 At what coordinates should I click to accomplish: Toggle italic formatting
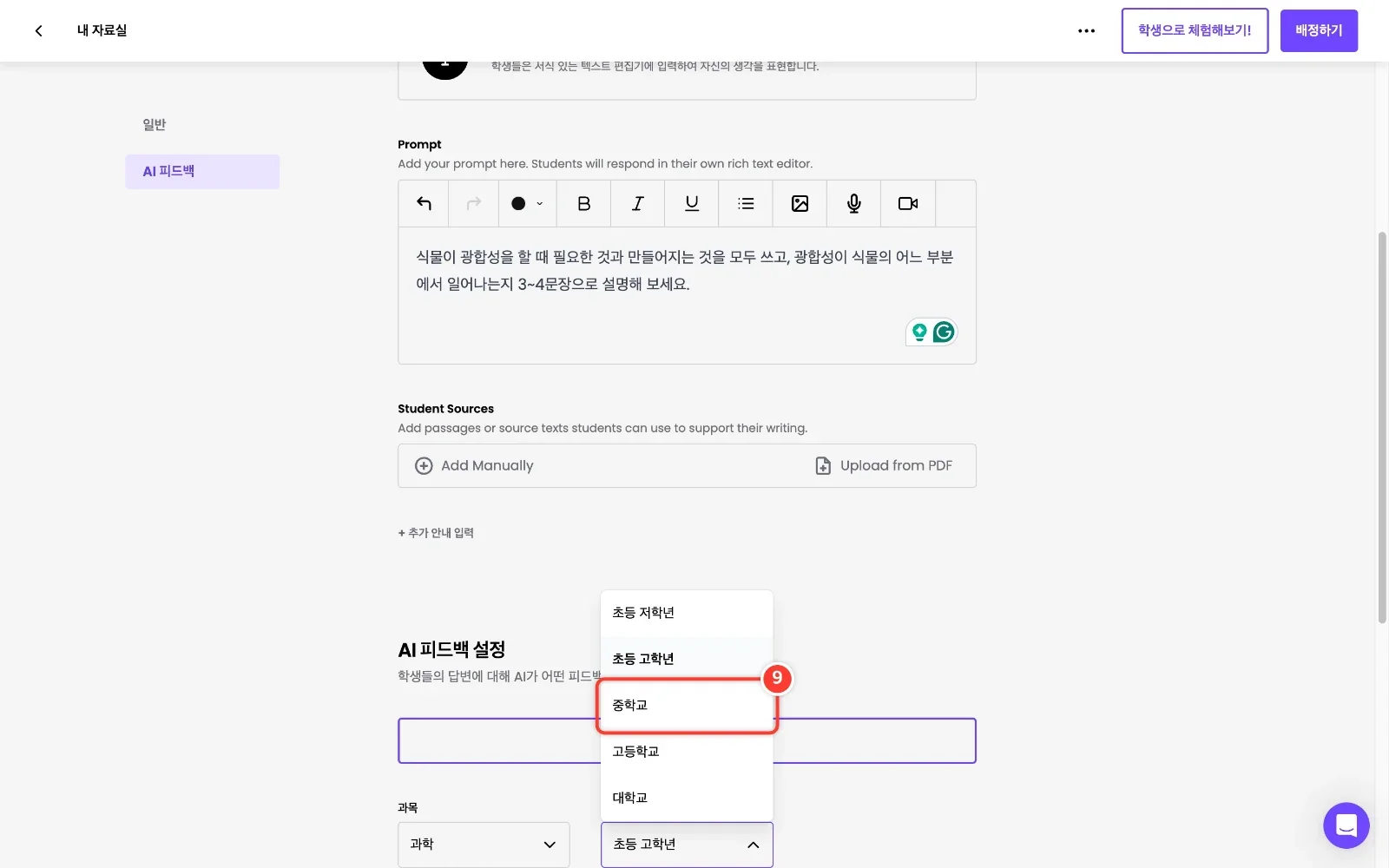[x=637, y=203]
